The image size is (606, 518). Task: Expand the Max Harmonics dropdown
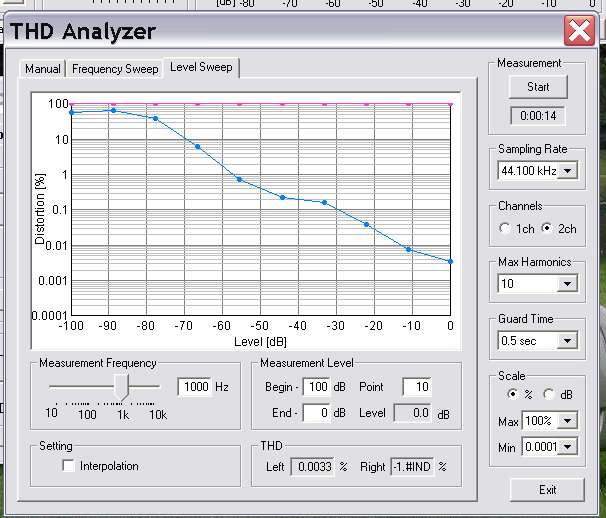click(x=567, y=284)
